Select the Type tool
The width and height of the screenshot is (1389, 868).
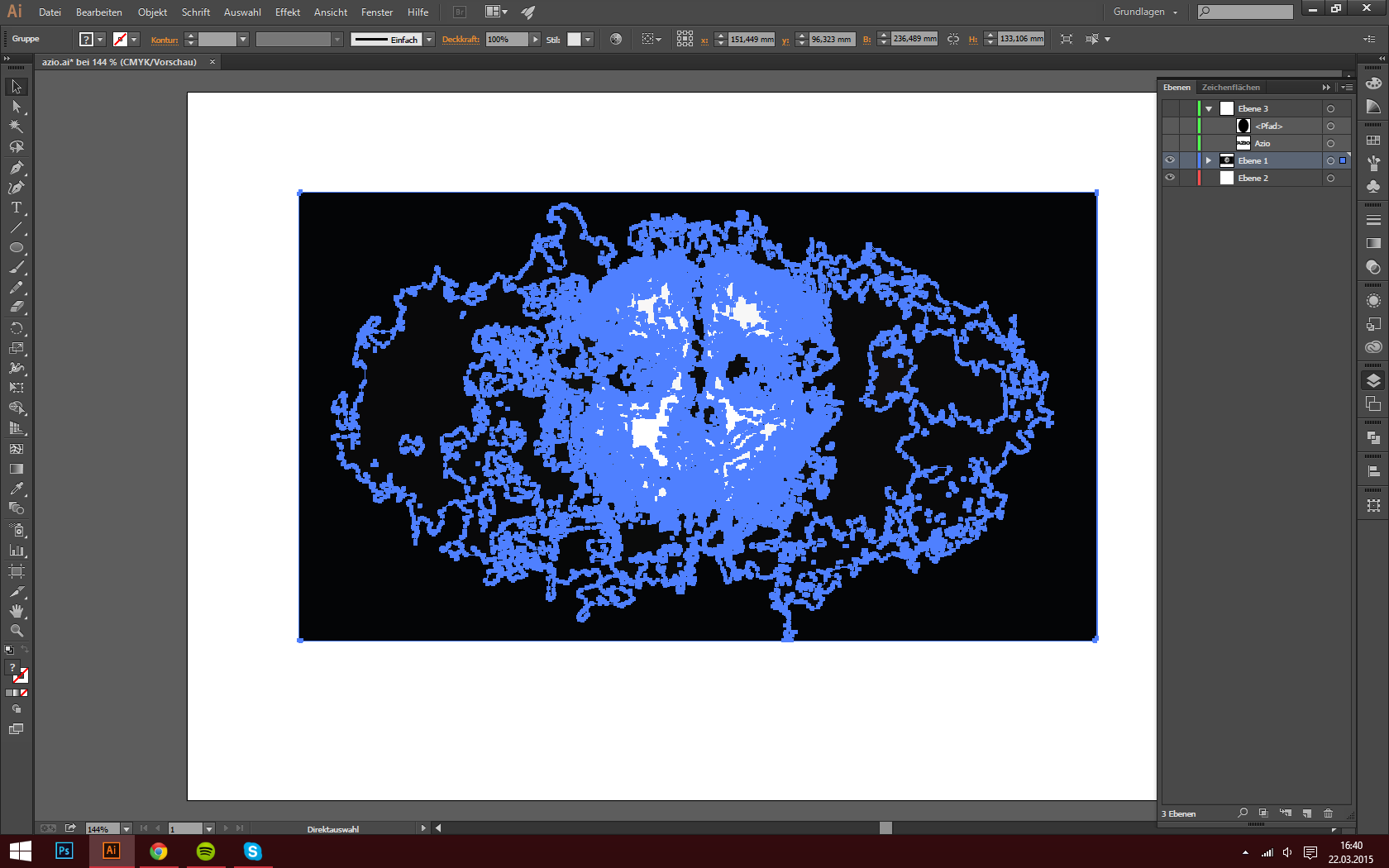pos(17,207)
